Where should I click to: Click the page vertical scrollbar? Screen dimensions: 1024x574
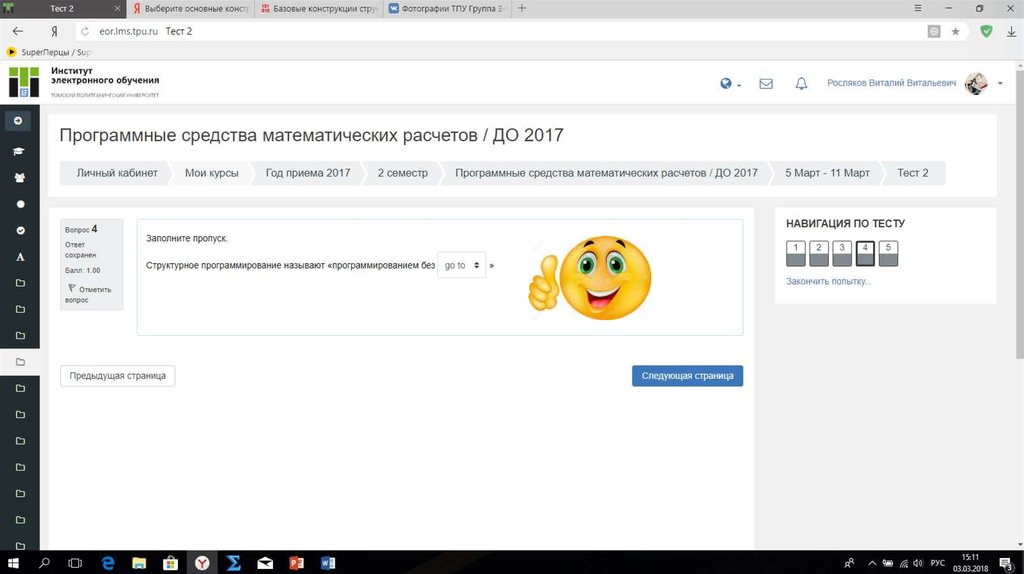[x=1019, y=215]
